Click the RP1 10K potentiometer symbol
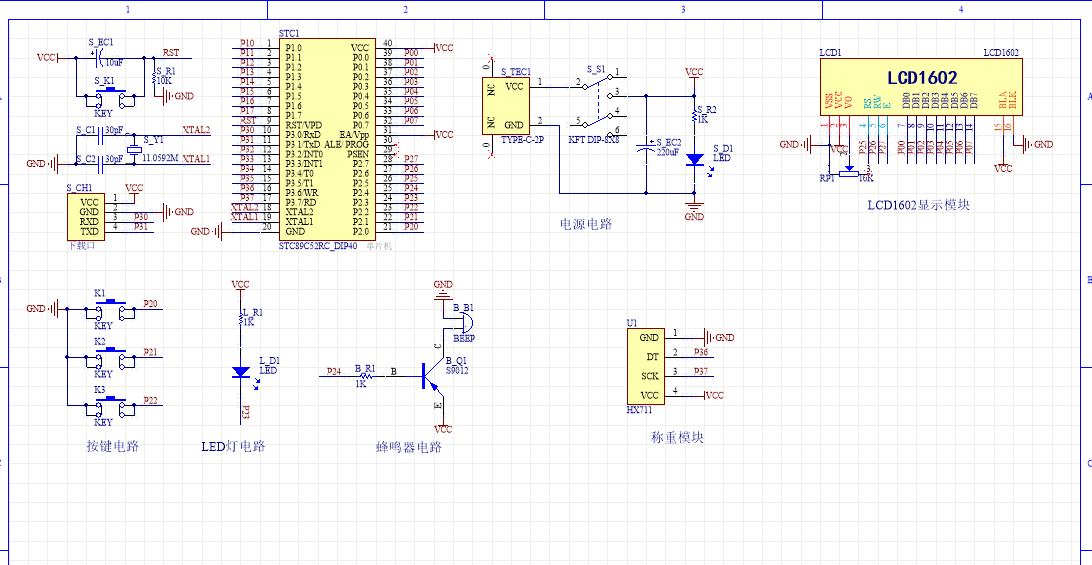1092x565 pixels. pos(851,169)
